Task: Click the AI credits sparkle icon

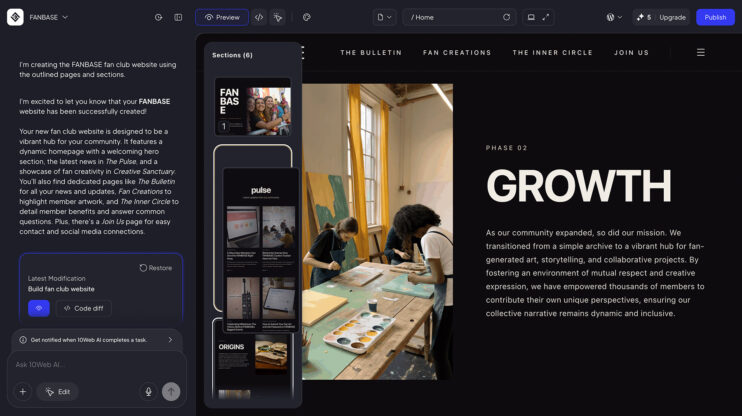Action: point(640,17)
